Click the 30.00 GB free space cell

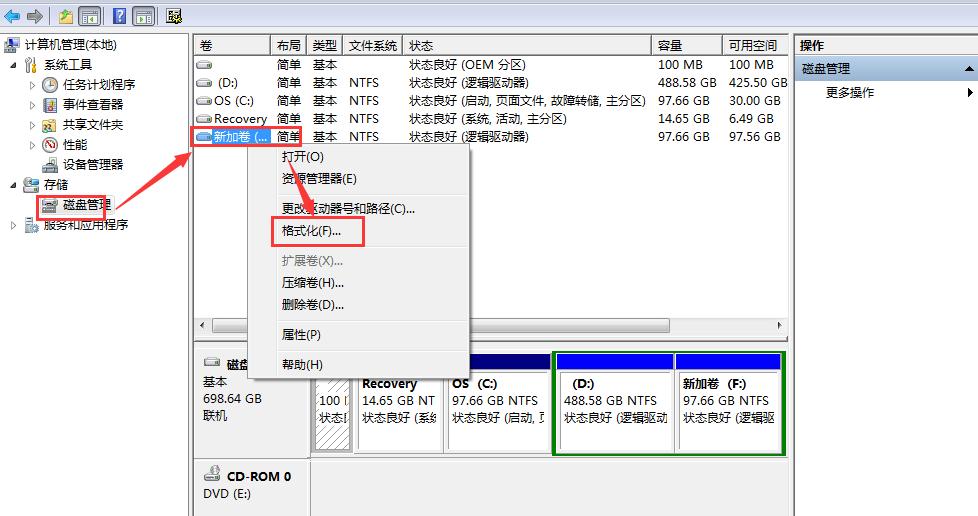[754, 100]
